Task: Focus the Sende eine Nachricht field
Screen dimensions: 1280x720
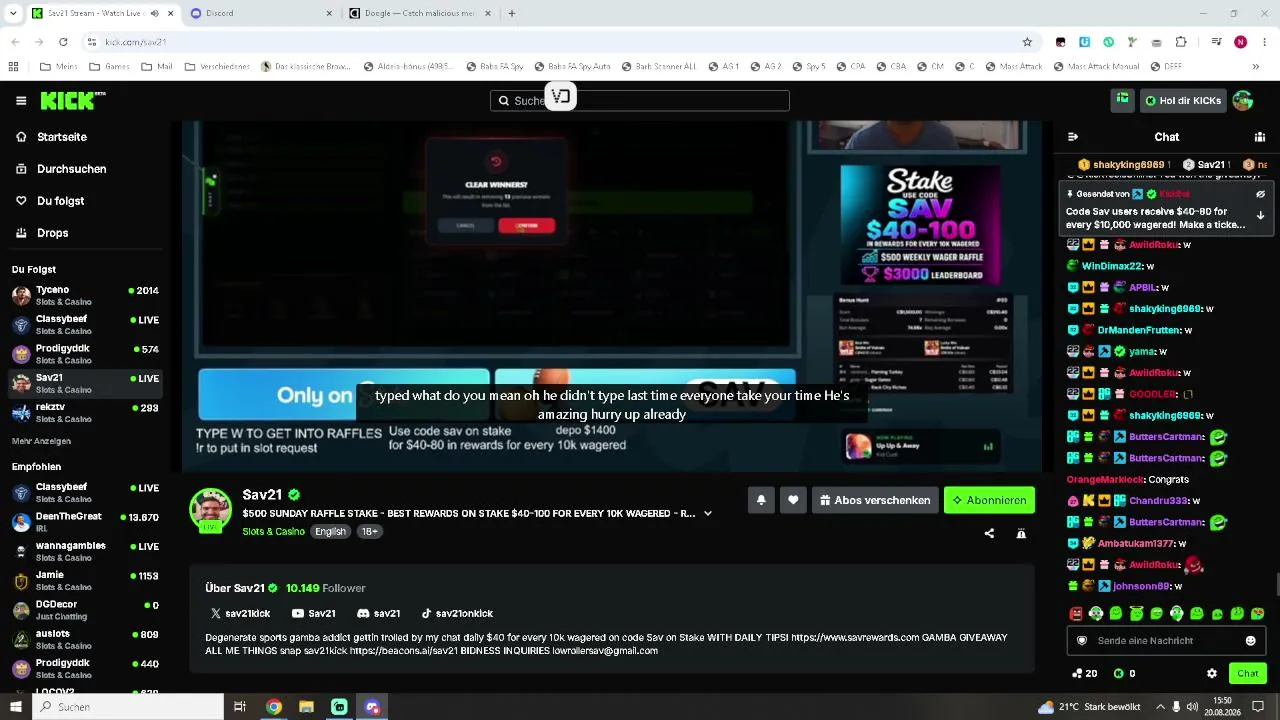Action: [x=1166, y=641]
